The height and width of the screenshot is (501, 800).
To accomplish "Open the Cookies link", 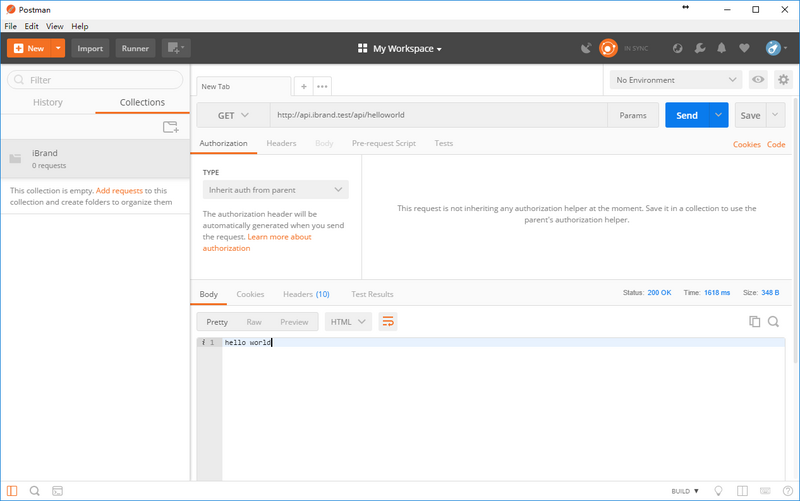I will point(747,144).
